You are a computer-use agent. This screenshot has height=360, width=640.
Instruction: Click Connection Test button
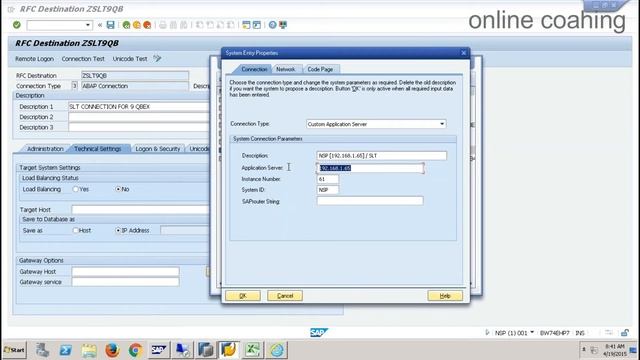click(83, 59)
